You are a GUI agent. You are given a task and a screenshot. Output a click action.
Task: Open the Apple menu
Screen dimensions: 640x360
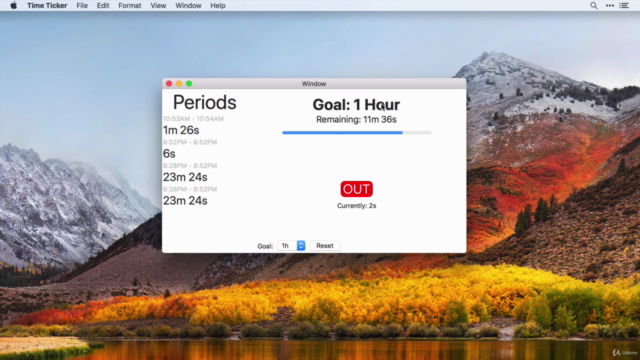(13, 5)
